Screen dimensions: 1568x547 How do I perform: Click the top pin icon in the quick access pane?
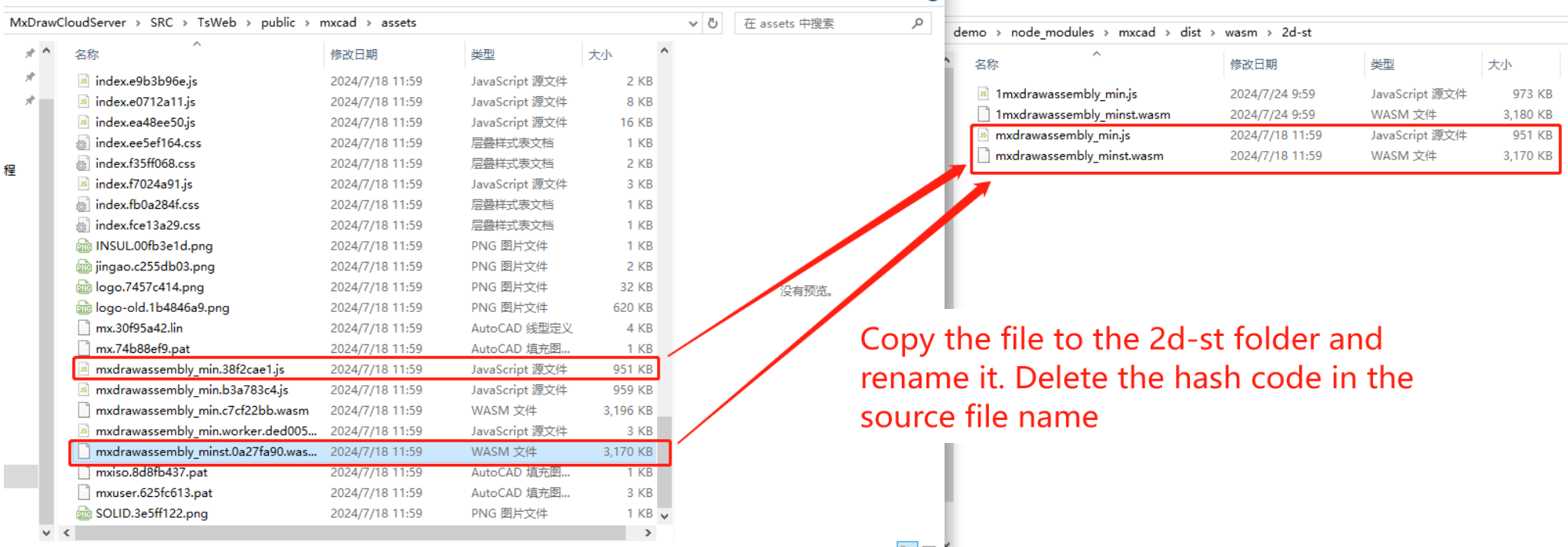pos(29,53)
